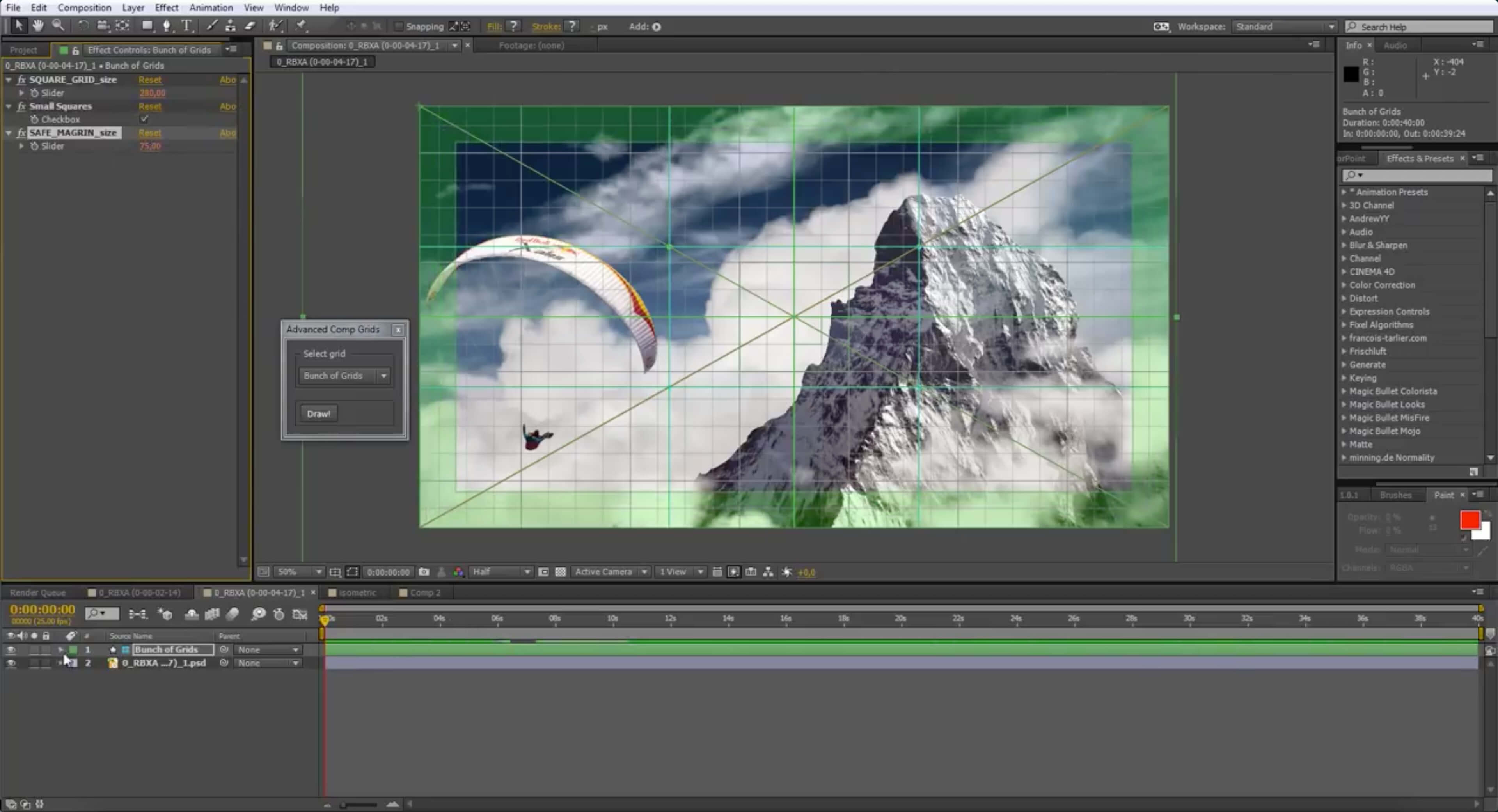Click the Show Channel color icon

[x=459, y=572]
